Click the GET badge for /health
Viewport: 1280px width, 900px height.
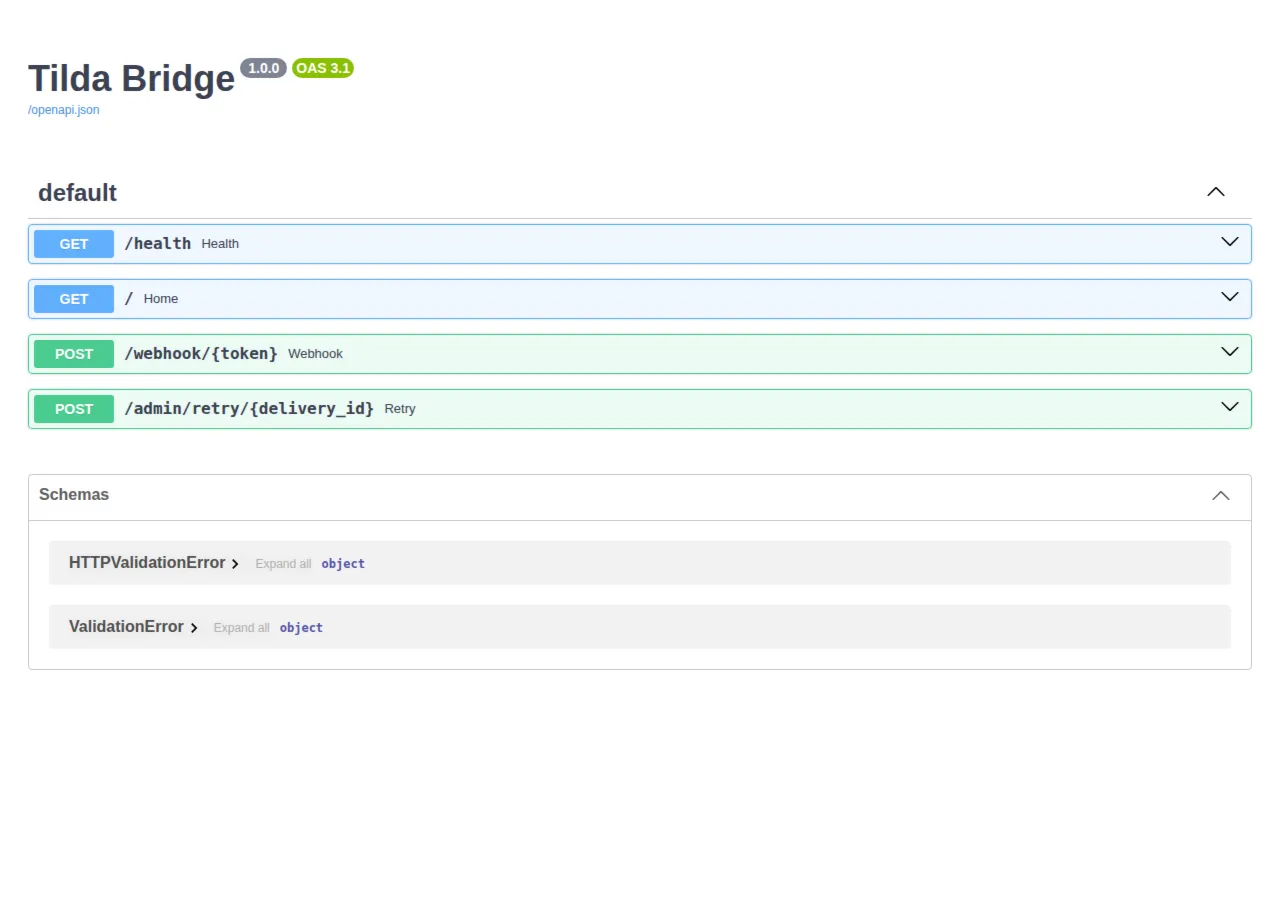pos(74,244)
